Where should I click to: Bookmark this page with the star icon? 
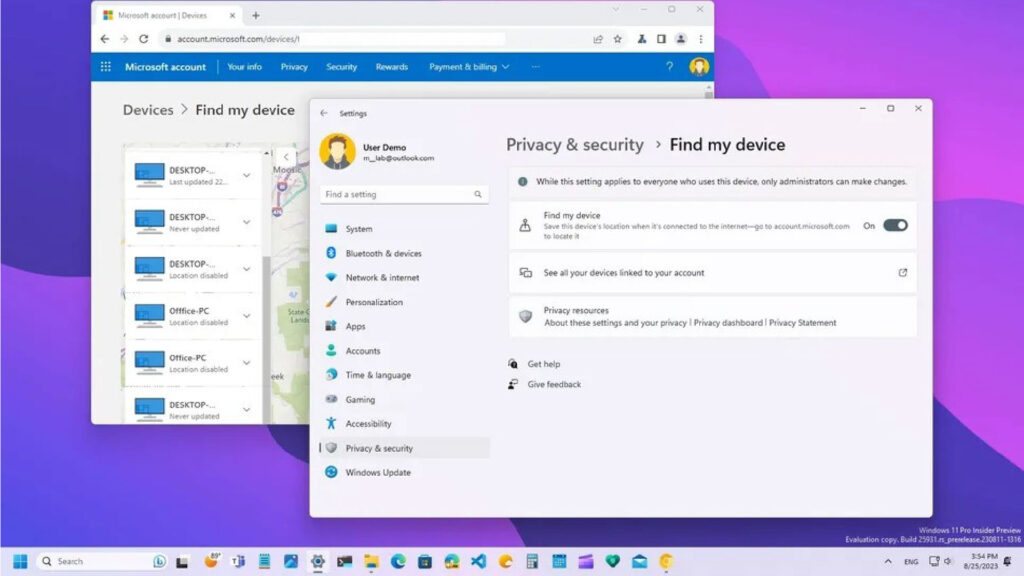[x=618, y=39]
